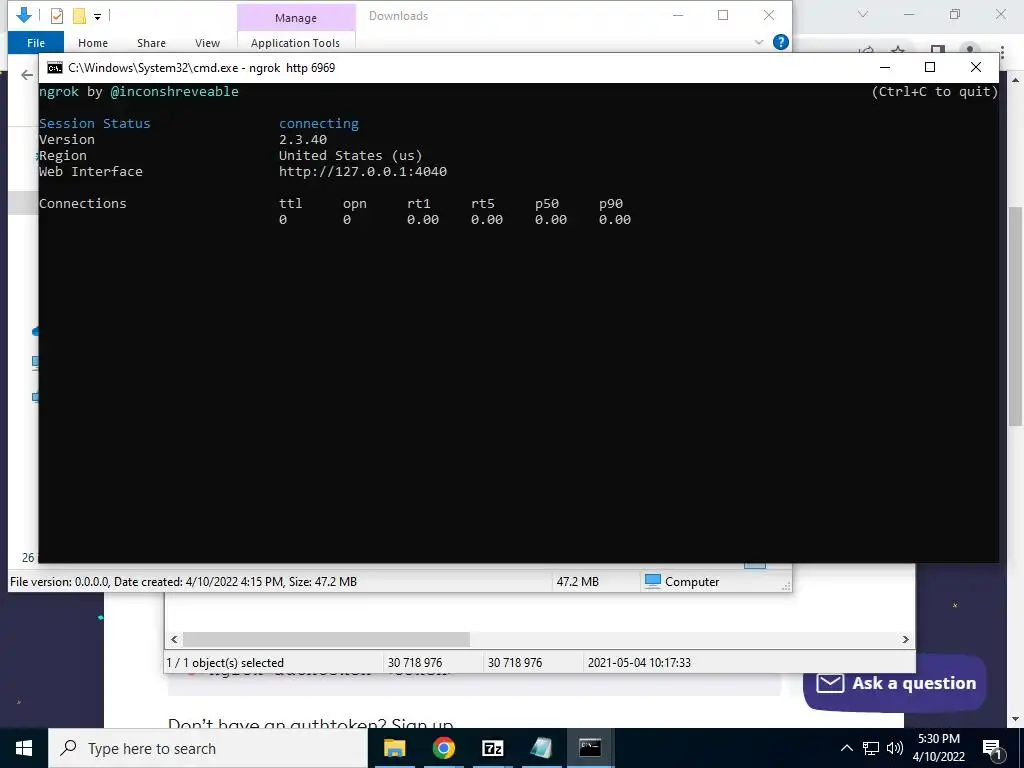The width and height of the screenshot is (1024, 768).
Task: Click the version number 2.3.40
Action: tap(302, 140)
